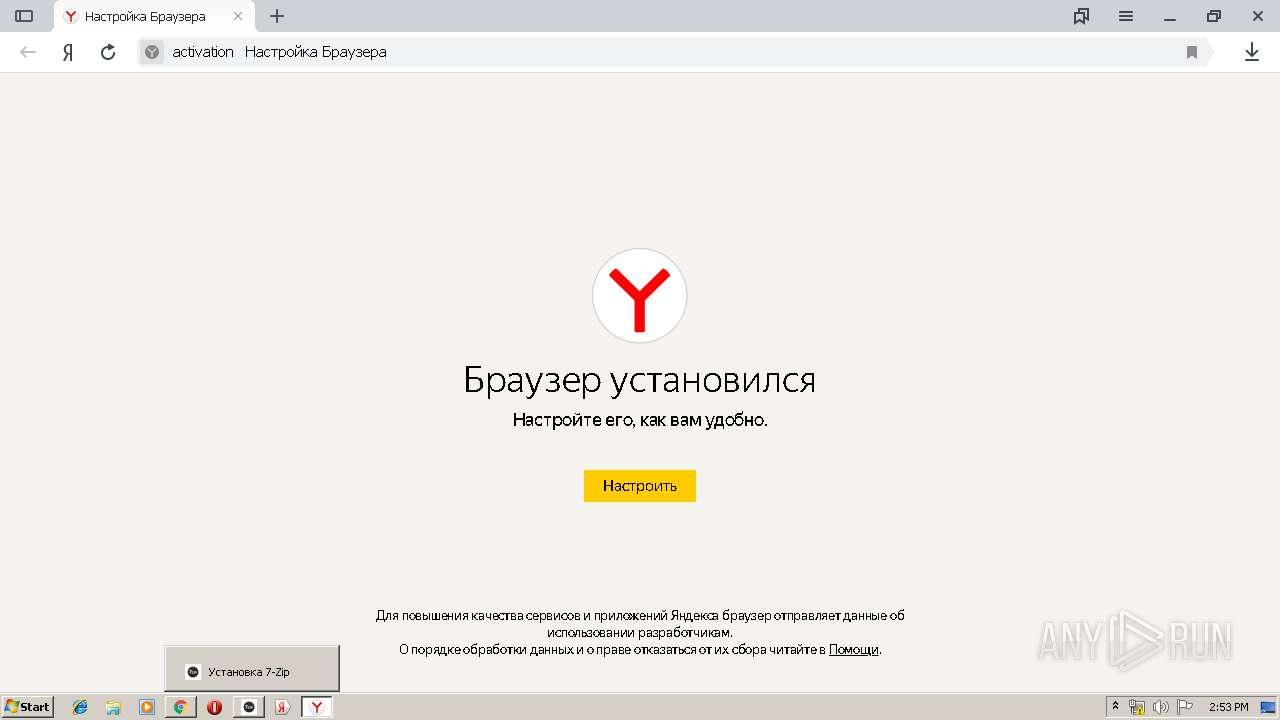
Task: Open Windows Media Player in taskbar
Action: click(x=147, y=707)
